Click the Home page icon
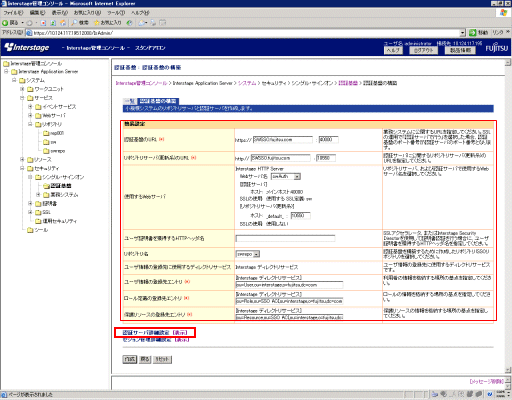512x400 pixels. (x=63, y=23)
